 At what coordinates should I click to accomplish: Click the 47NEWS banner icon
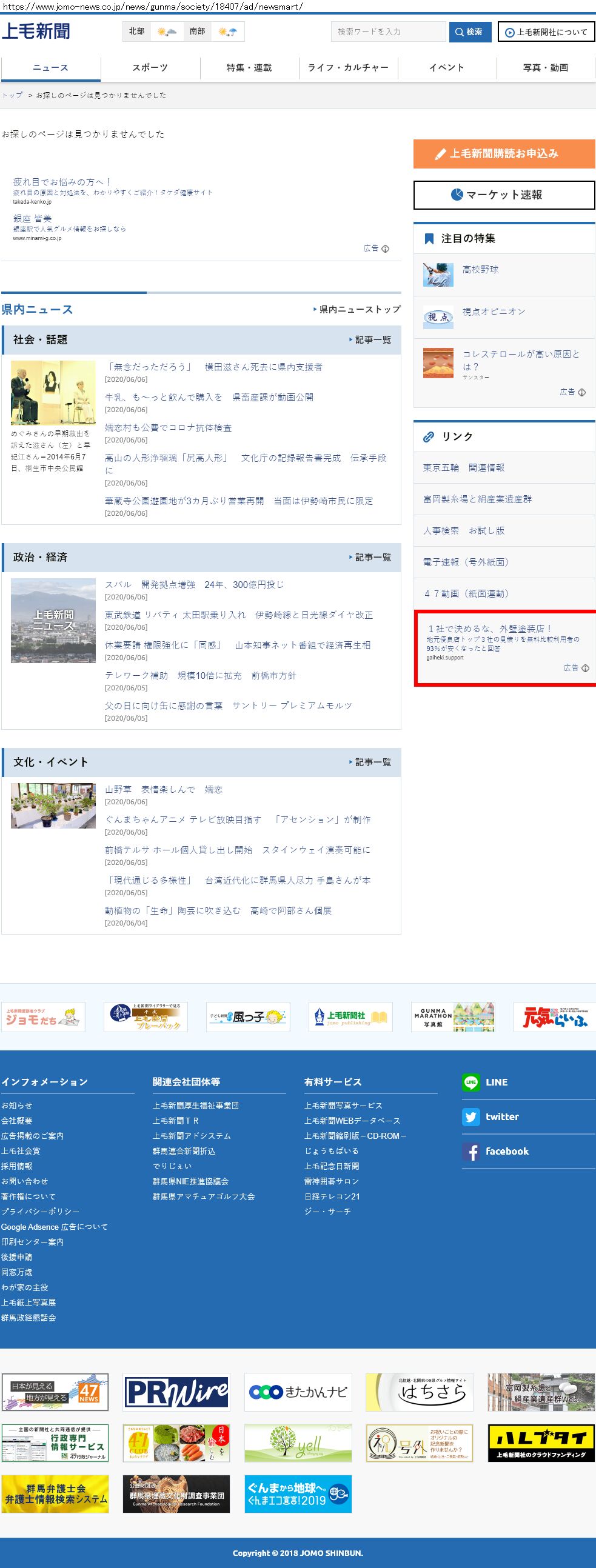tap(55, 1392)
